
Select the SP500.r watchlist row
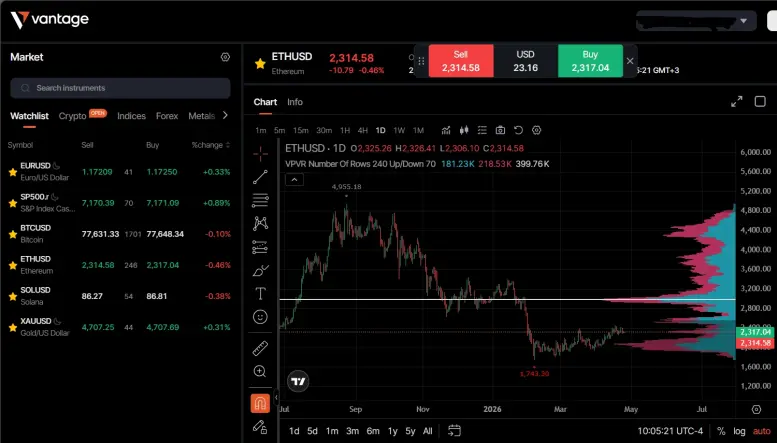coord(119,203)
